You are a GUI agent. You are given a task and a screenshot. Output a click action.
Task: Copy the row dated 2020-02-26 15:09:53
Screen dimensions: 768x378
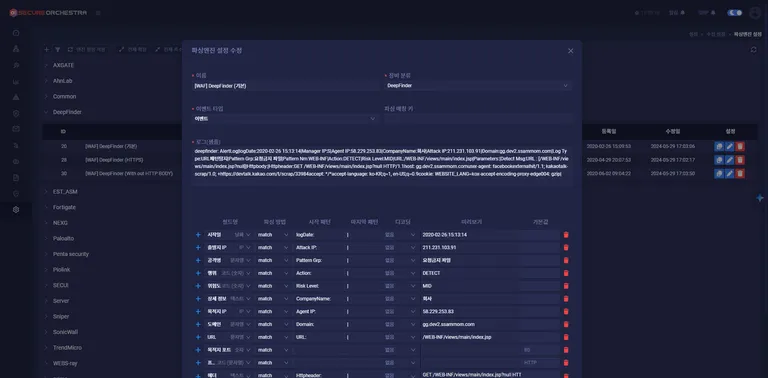(719, 146)
